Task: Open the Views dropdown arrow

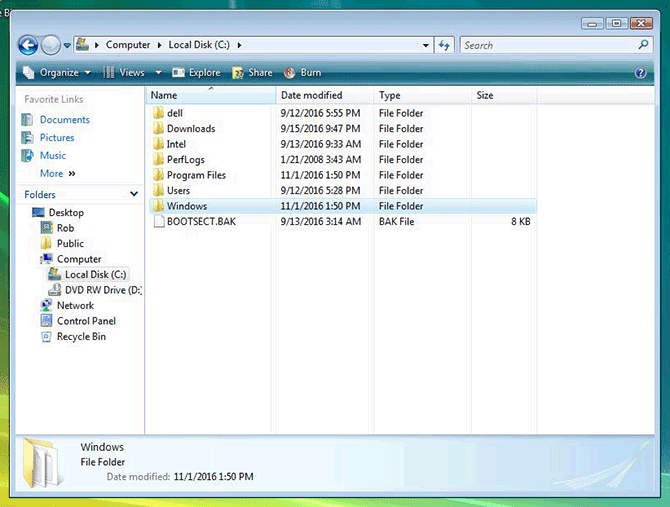Action: point(159,73)
